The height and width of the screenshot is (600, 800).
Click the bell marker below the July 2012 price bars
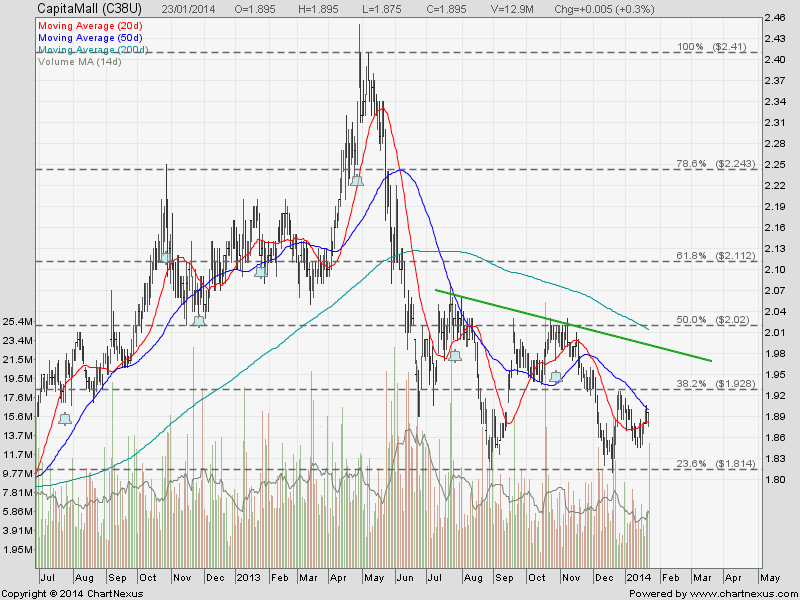coord(65,419)
